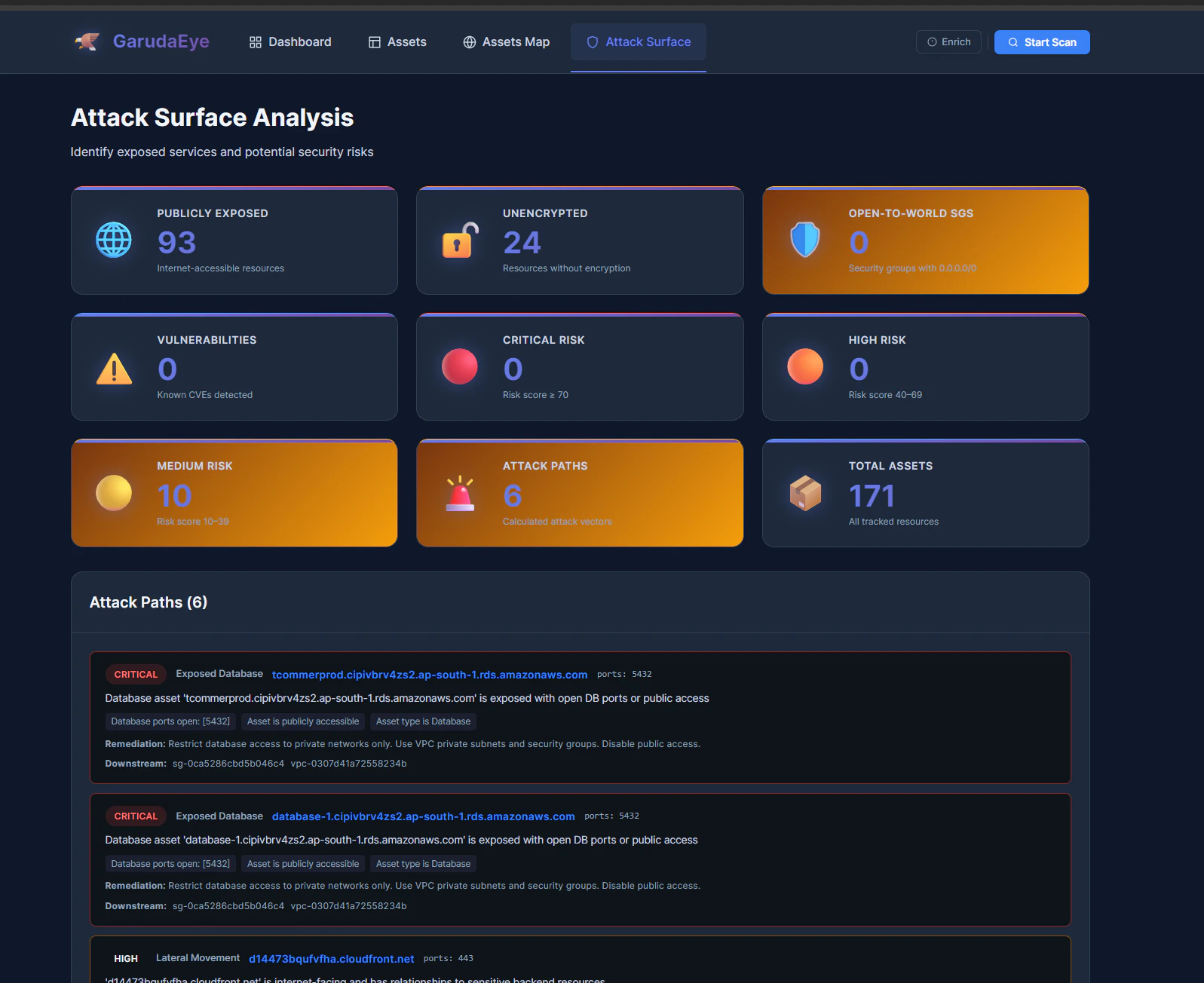Open d14473bqufvfha.cloudfront.net link

(x=332, y=959)
